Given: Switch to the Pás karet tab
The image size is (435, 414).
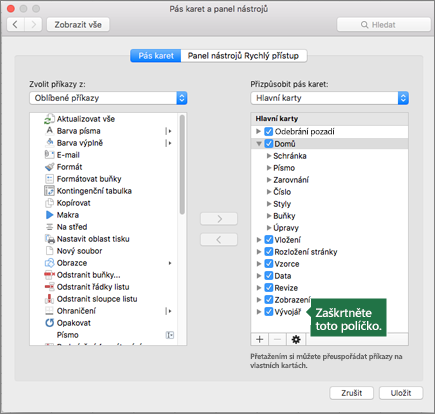Looking at the screenshot, I should point(156,56).
